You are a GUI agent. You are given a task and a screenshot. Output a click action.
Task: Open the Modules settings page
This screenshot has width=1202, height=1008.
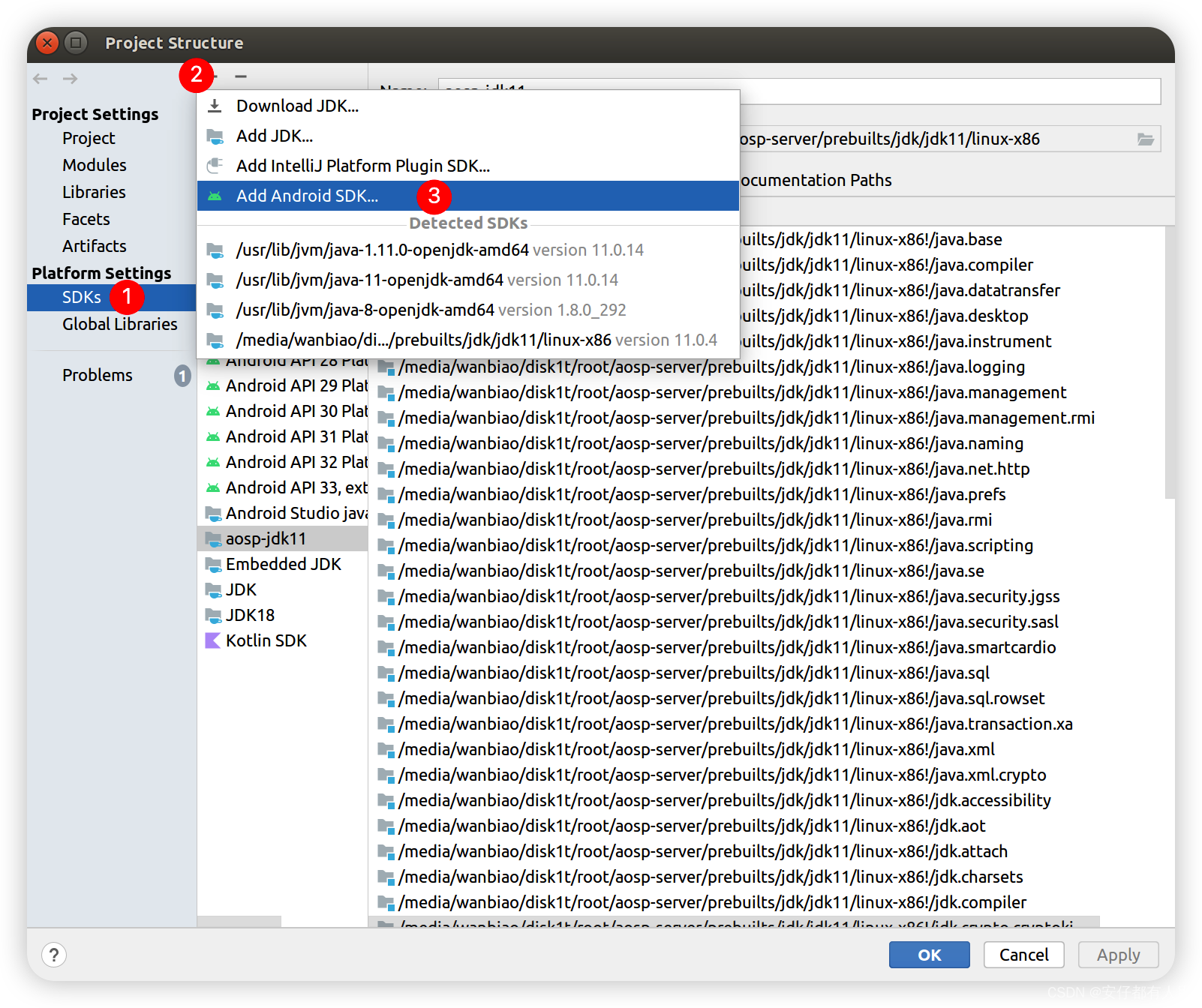pos(95,165)
